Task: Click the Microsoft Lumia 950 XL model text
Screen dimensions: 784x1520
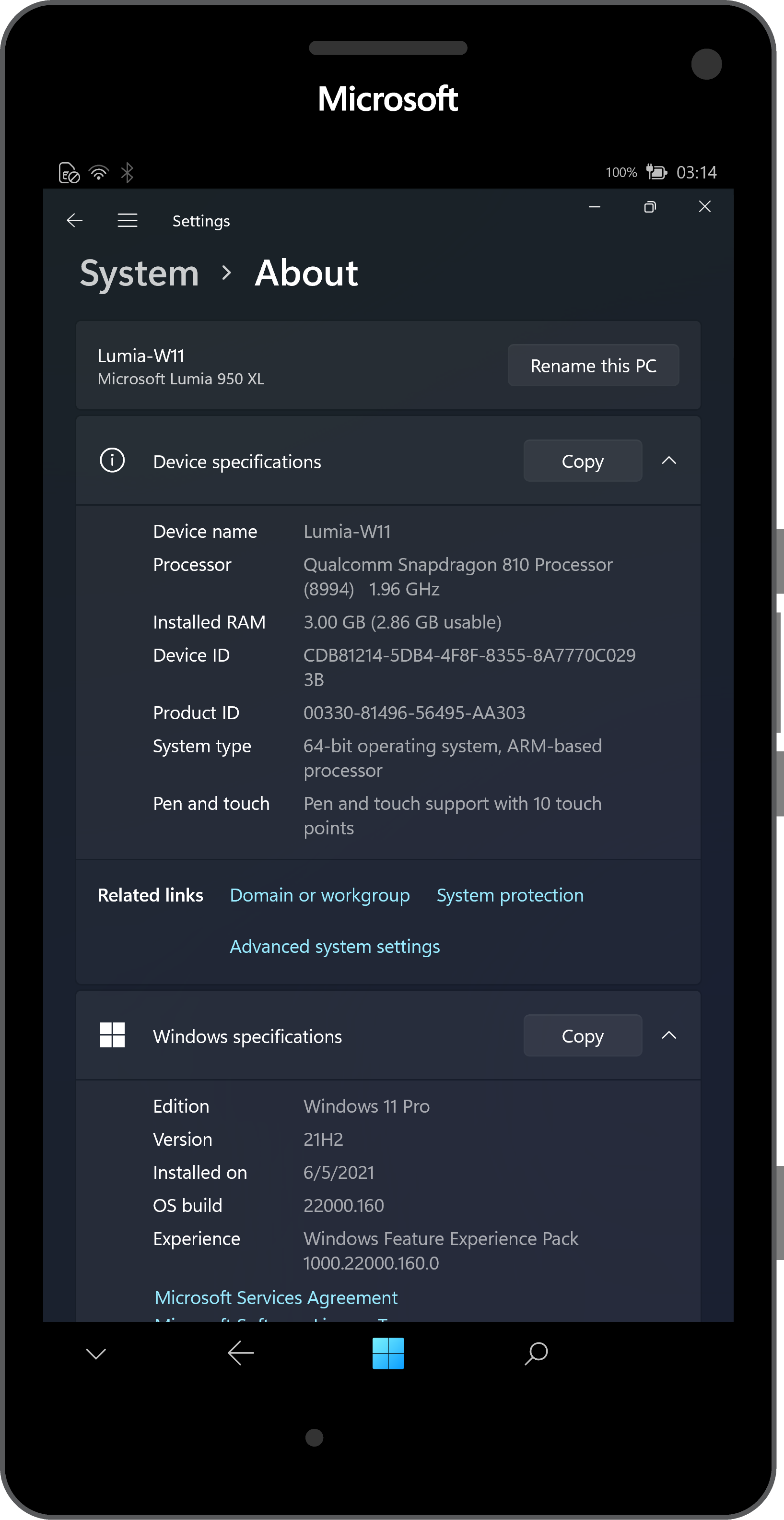Action: pos(180,379)
